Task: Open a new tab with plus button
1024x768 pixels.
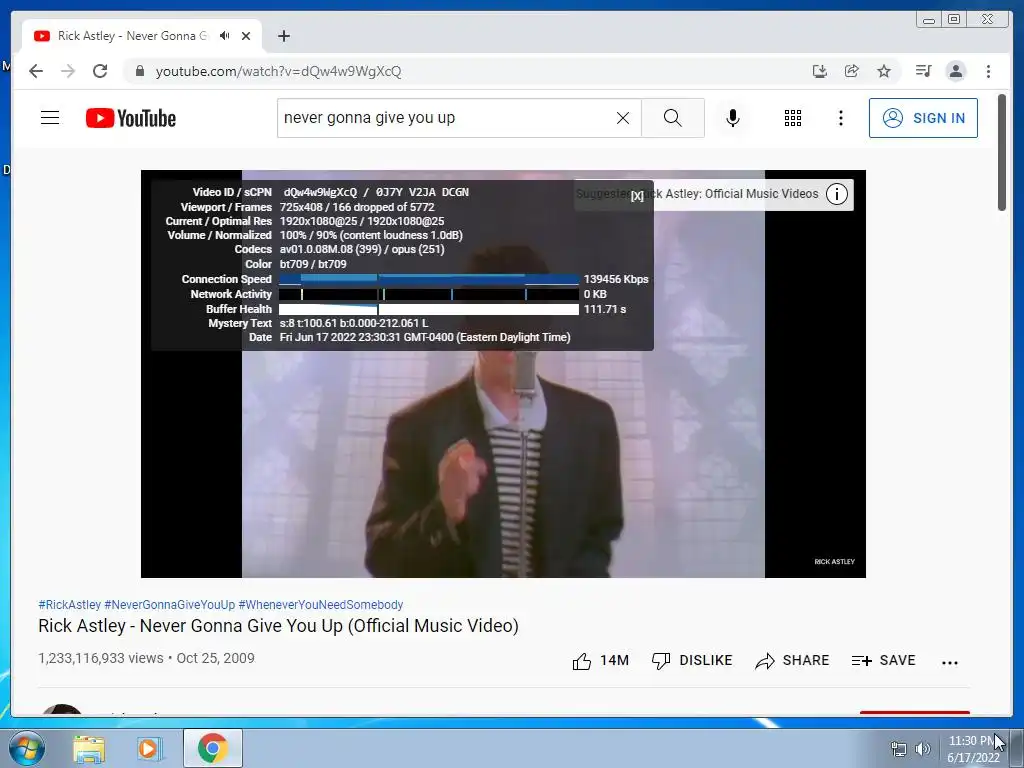Action: coord(283,36)
